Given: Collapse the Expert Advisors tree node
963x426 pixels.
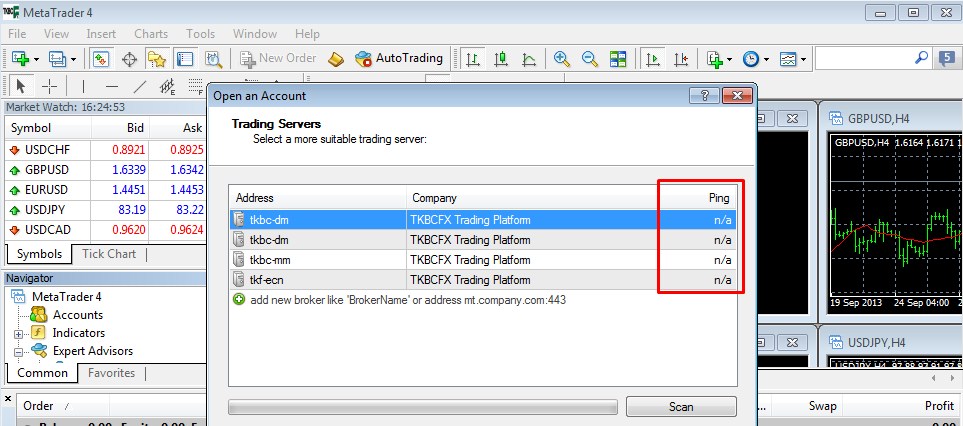Looking at the screenshot, I should 18,352.
